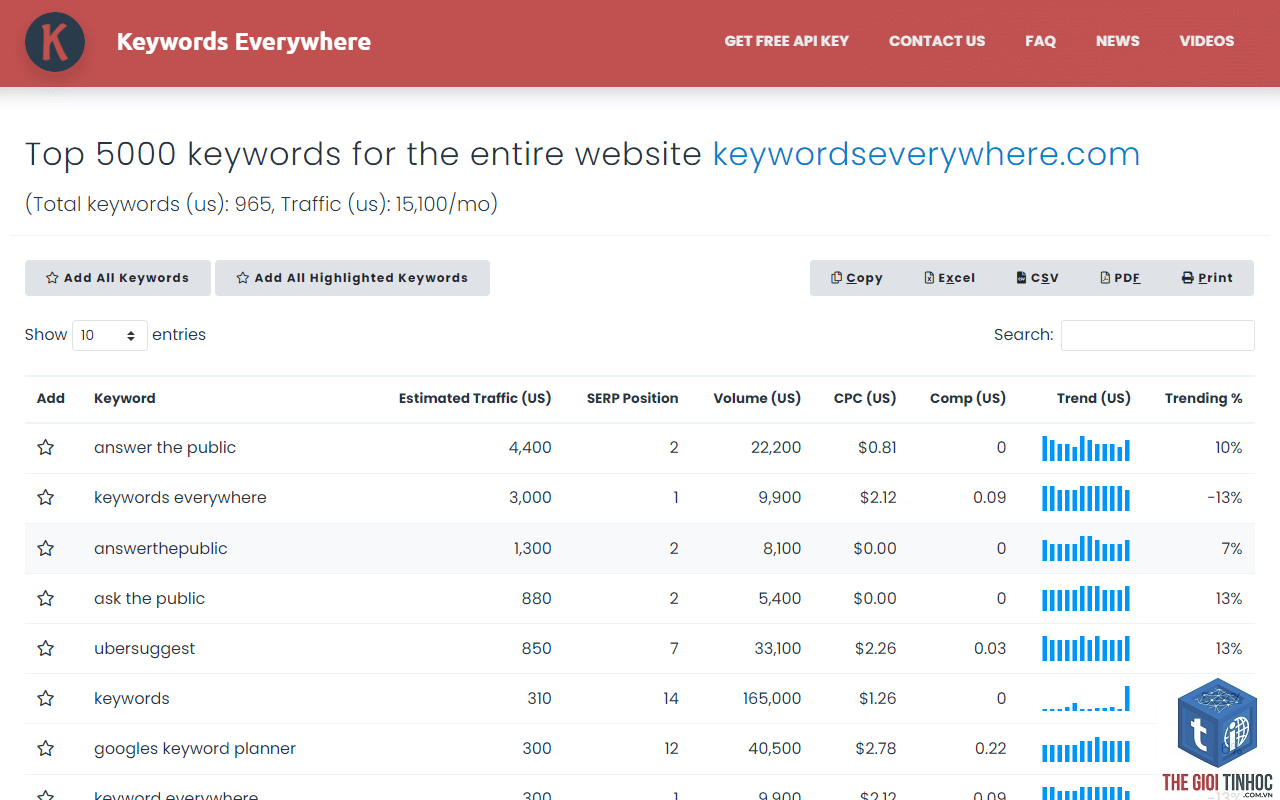Star the 'keywords everywhere' keyword row
The height and width of the screenshot is (800, 1280).
tap(45, 498)
